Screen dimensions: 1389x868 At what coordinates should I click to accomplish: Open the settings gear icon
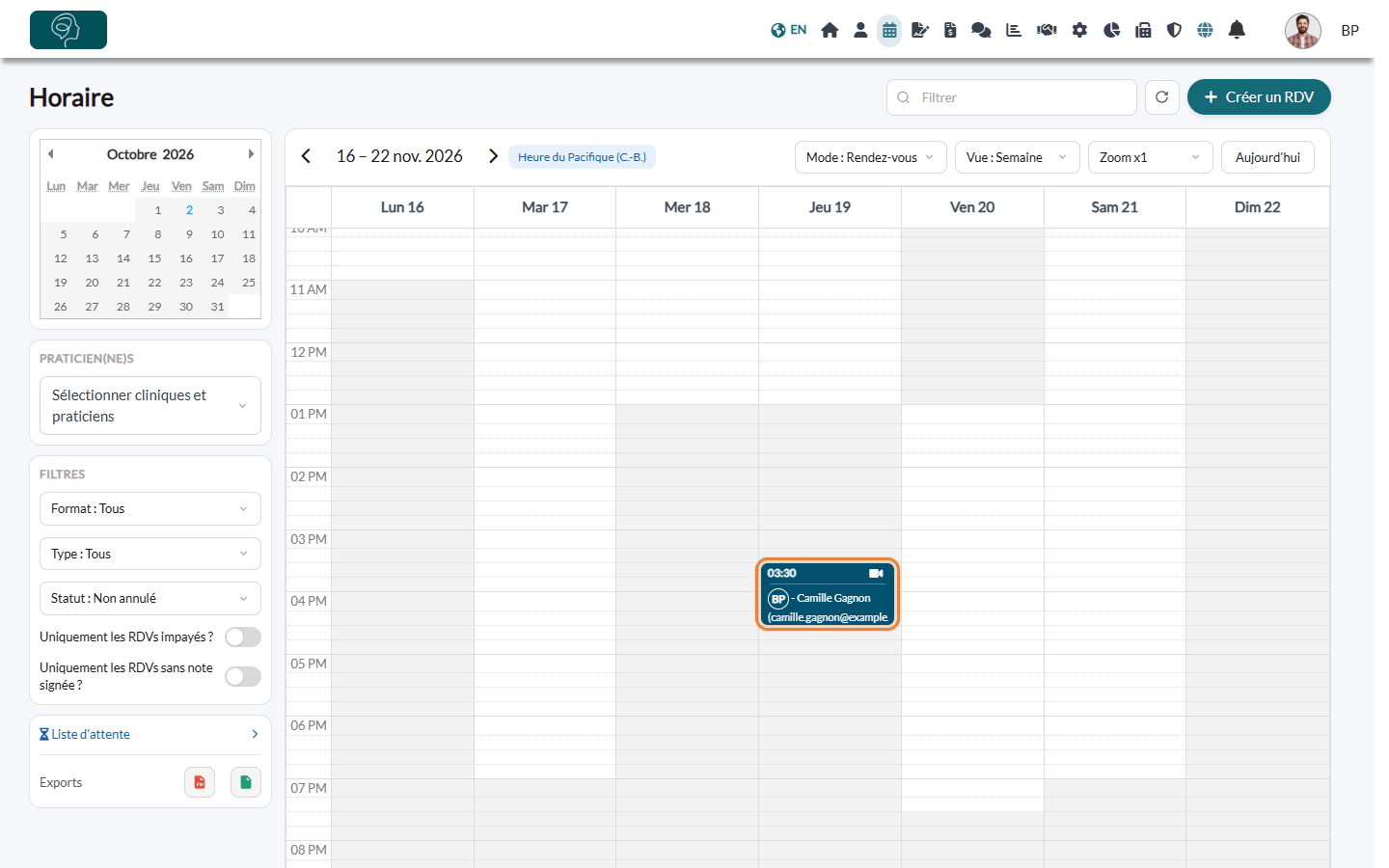[x=1079, y=30]
